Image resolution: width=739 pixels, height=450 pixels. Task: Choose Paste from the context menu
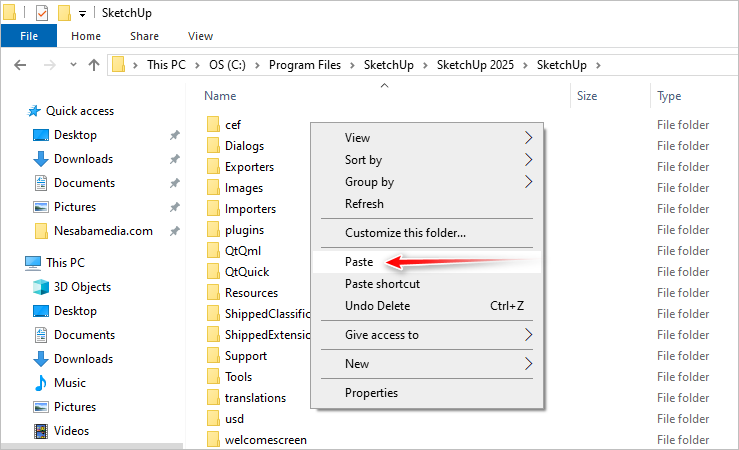(427, 262)
